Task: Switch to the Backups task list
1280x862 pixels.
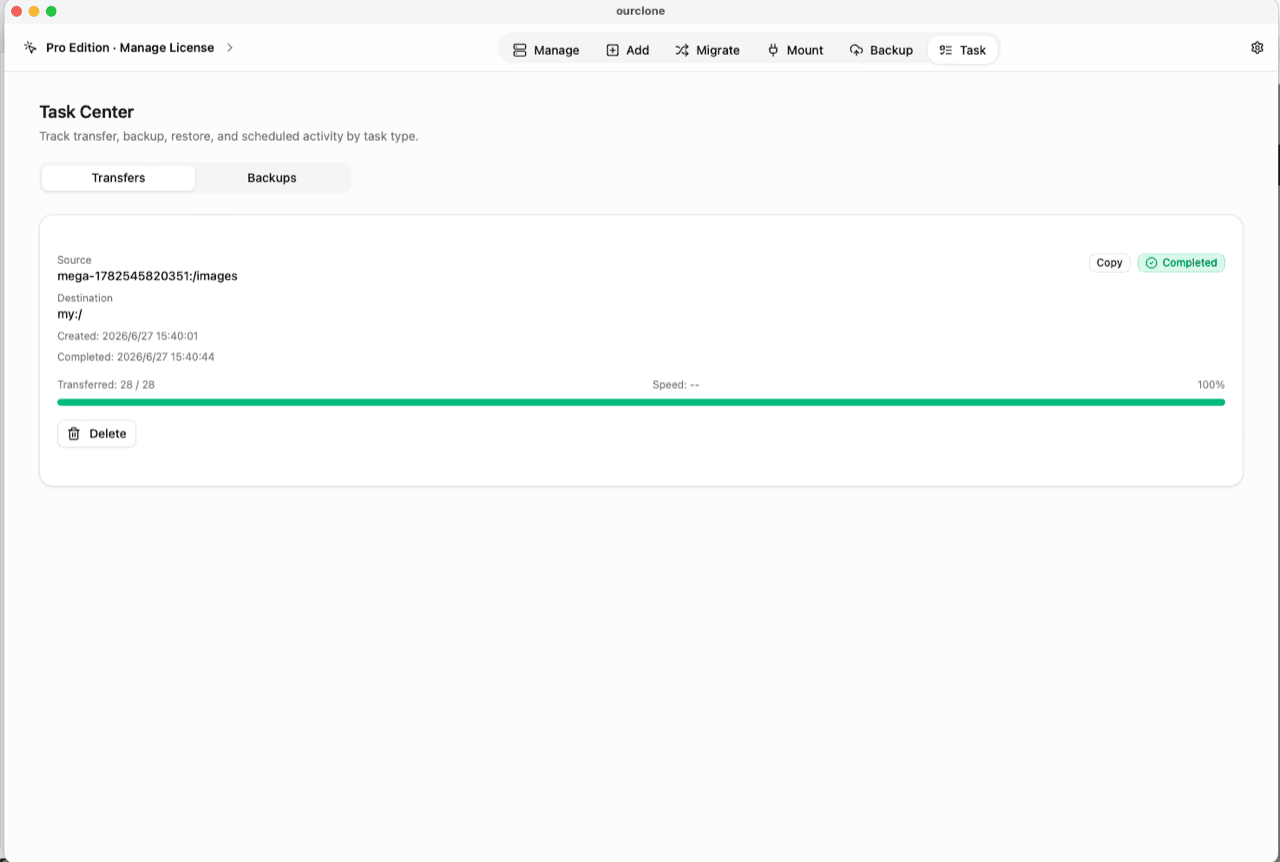Action: [272, 178]
